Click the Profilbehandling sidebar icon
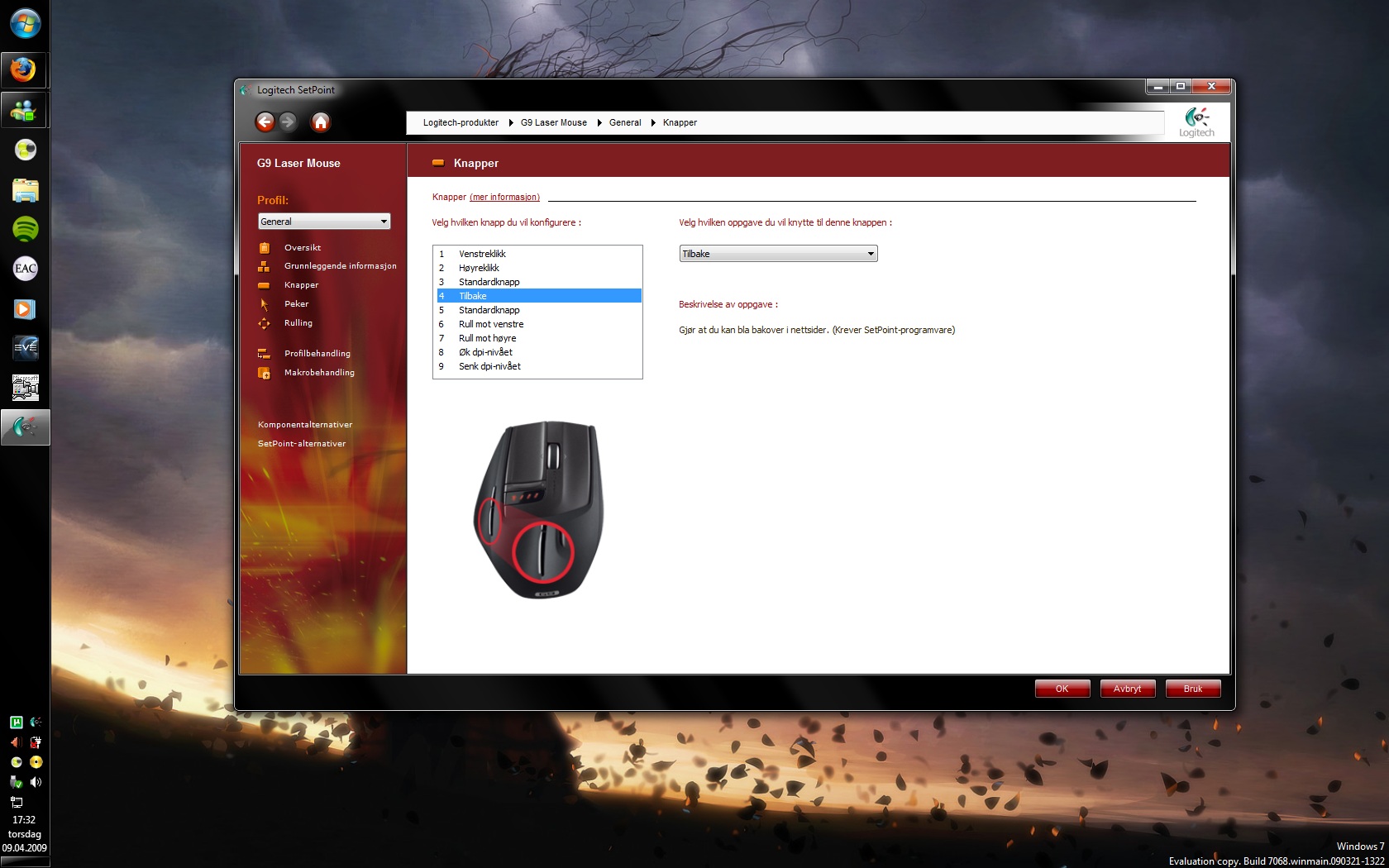Viewport: 1389px width, 868px height. point(264,354)
